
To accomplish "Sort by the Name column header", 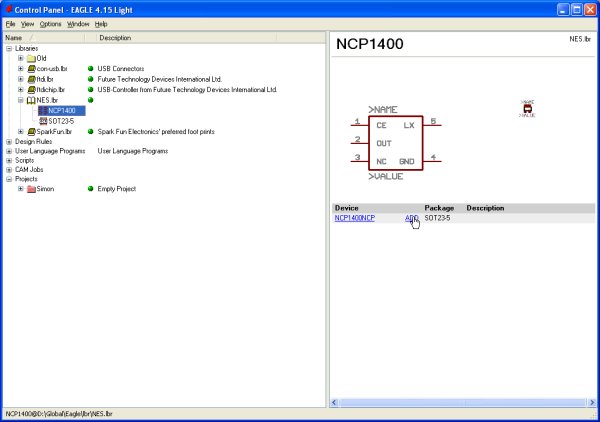I will (x=44, y=37).
